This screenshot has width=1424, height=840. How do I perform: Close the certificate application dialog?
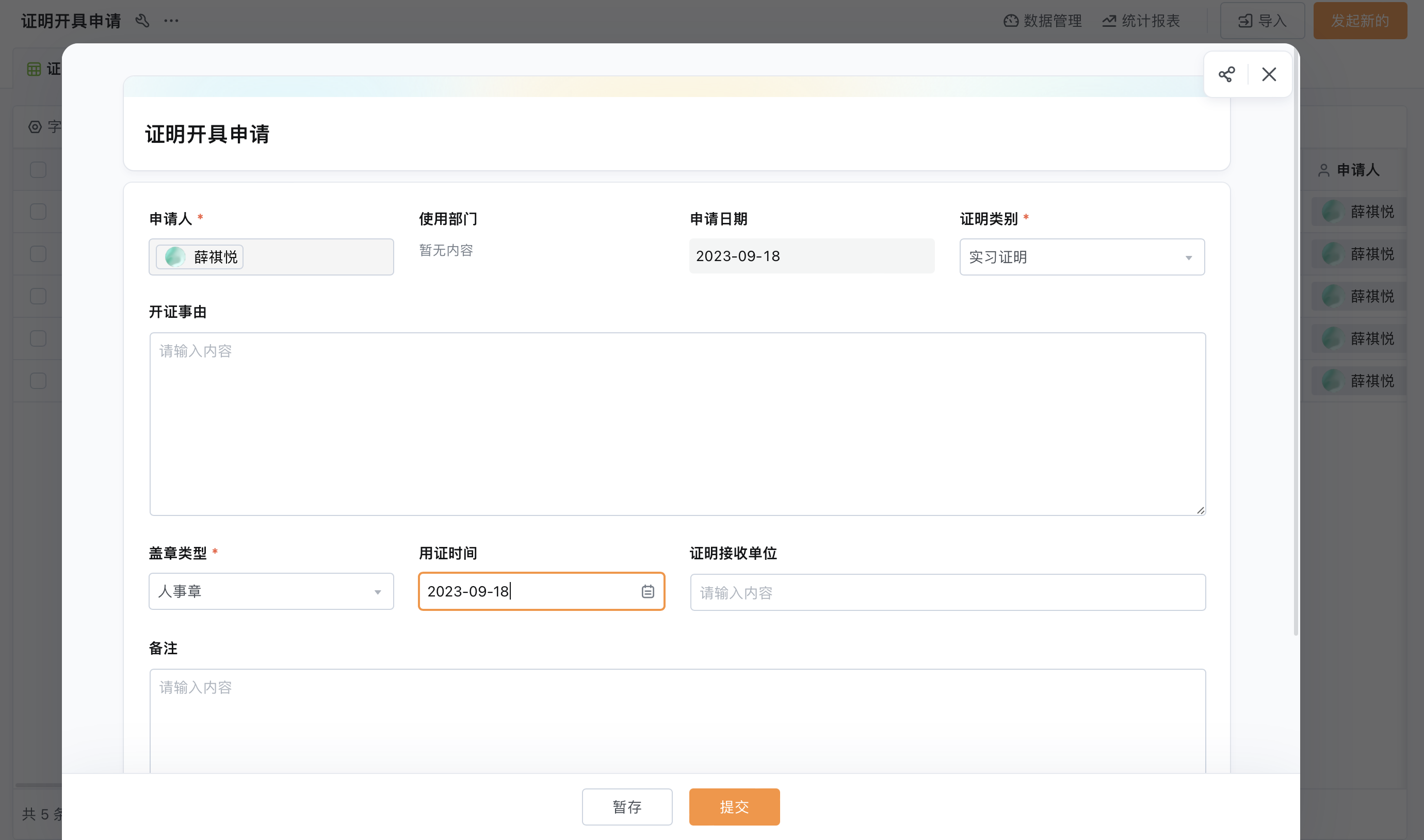click(1269, 74)
